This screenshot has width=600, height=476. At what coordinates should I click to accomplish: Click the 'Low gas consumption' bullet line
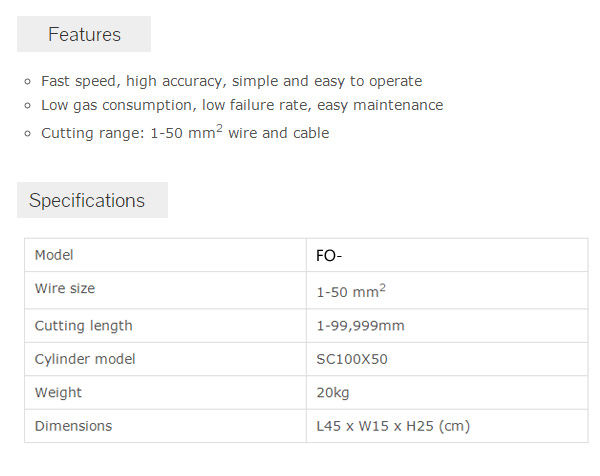(242, 105)
